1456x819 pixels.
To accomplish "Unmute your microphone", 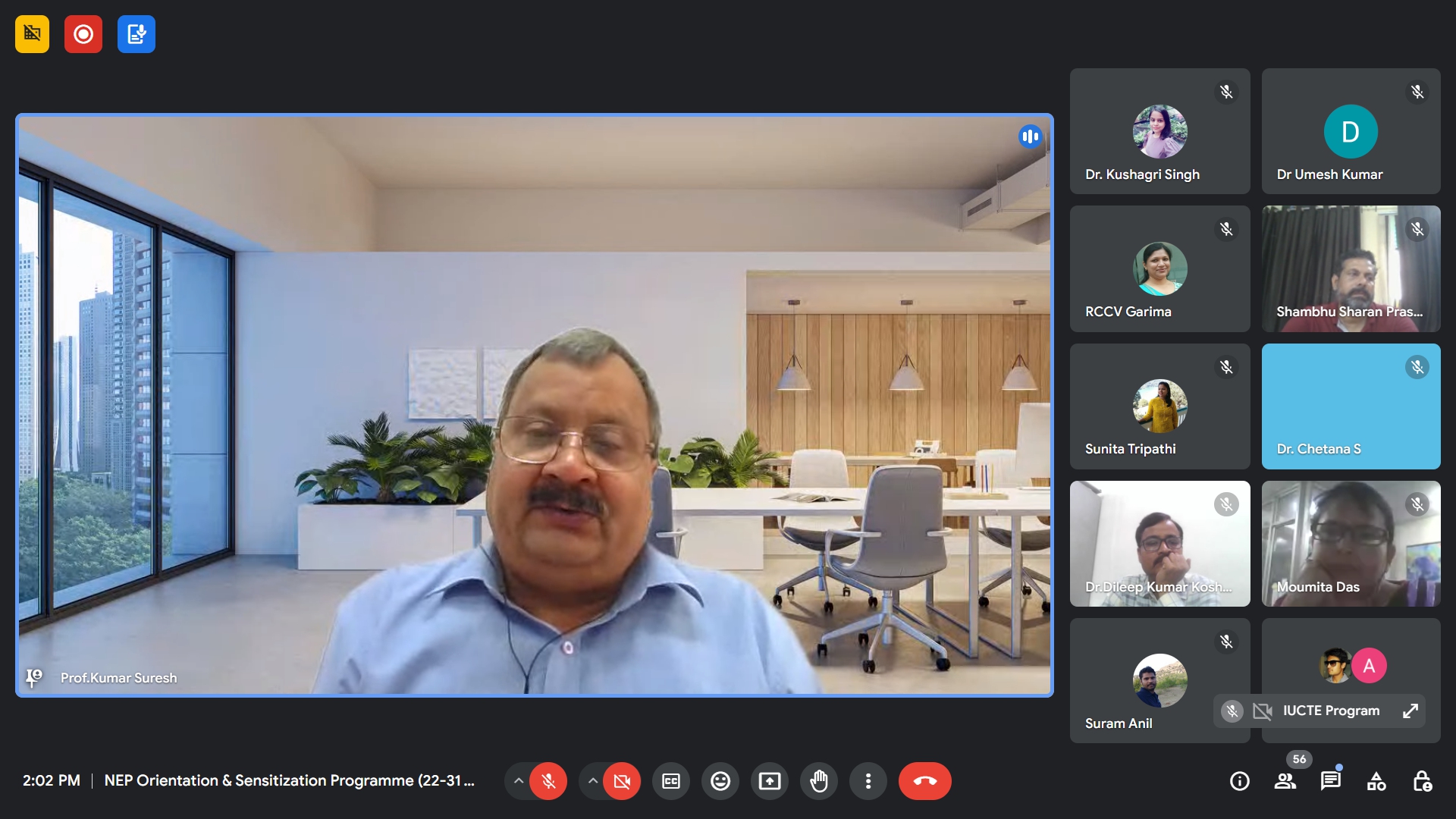I will tap(548, 781).
